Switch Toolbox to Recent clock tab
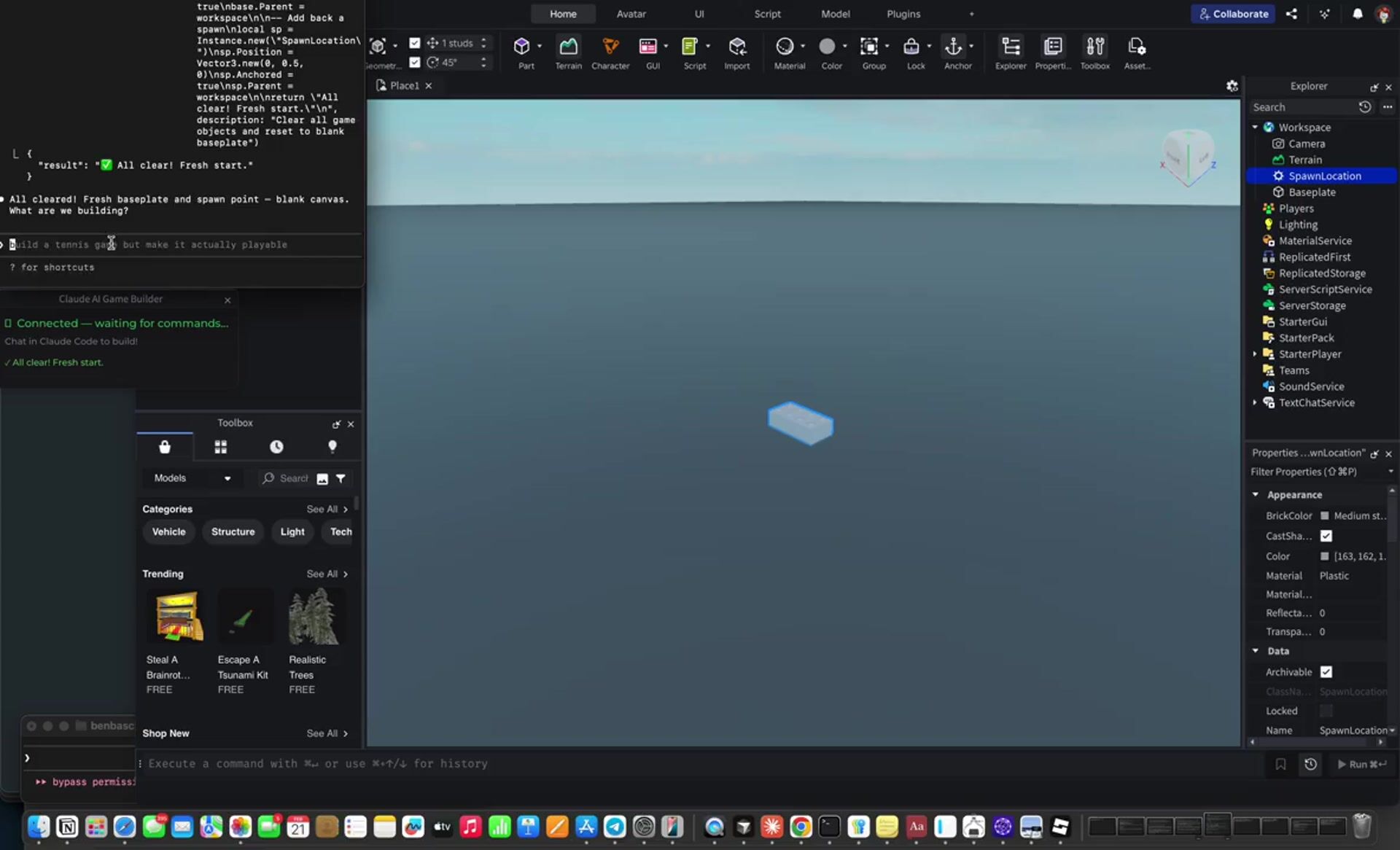 (x=276, y=447)
